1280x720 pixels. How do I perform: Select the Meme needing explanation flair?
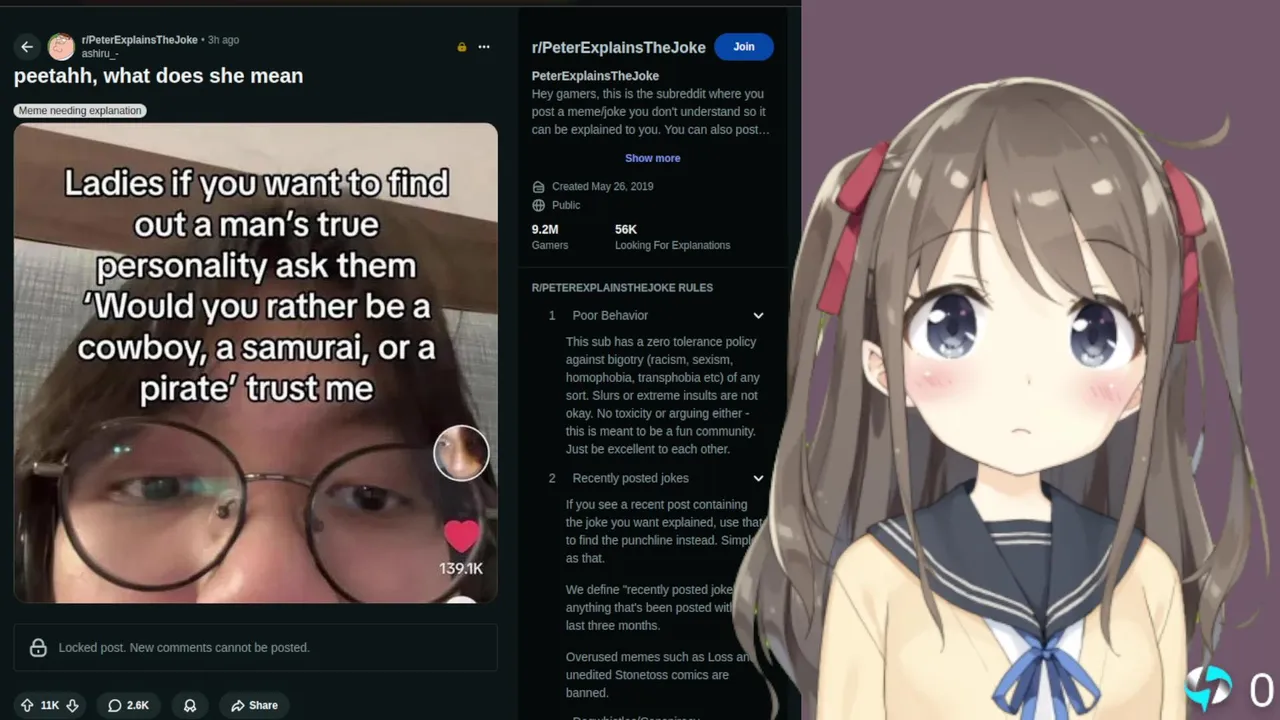80,111
